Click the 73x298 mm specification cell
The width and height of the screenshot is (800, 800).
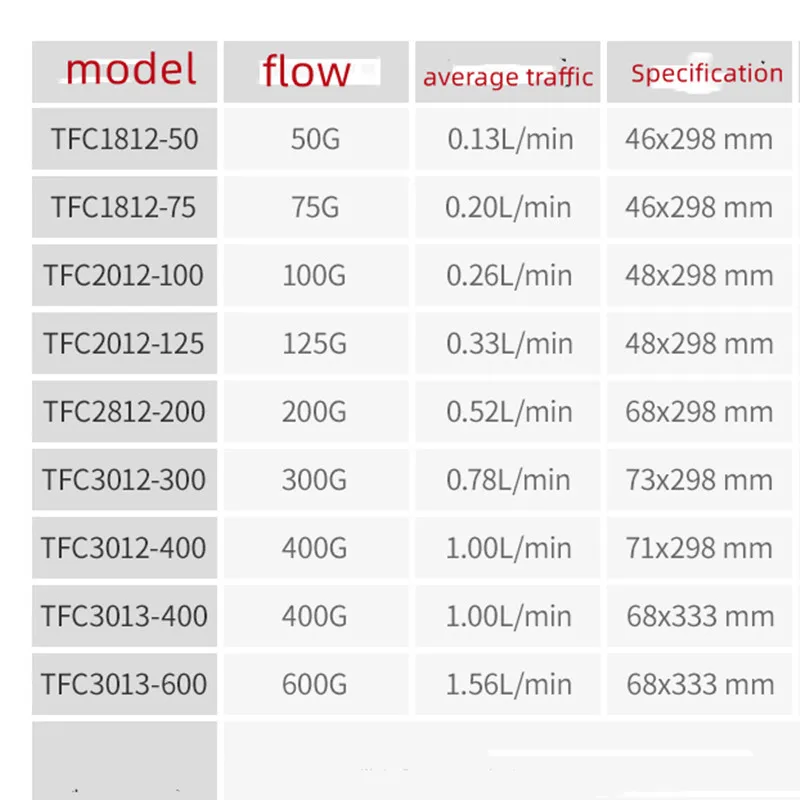(699, 479)
